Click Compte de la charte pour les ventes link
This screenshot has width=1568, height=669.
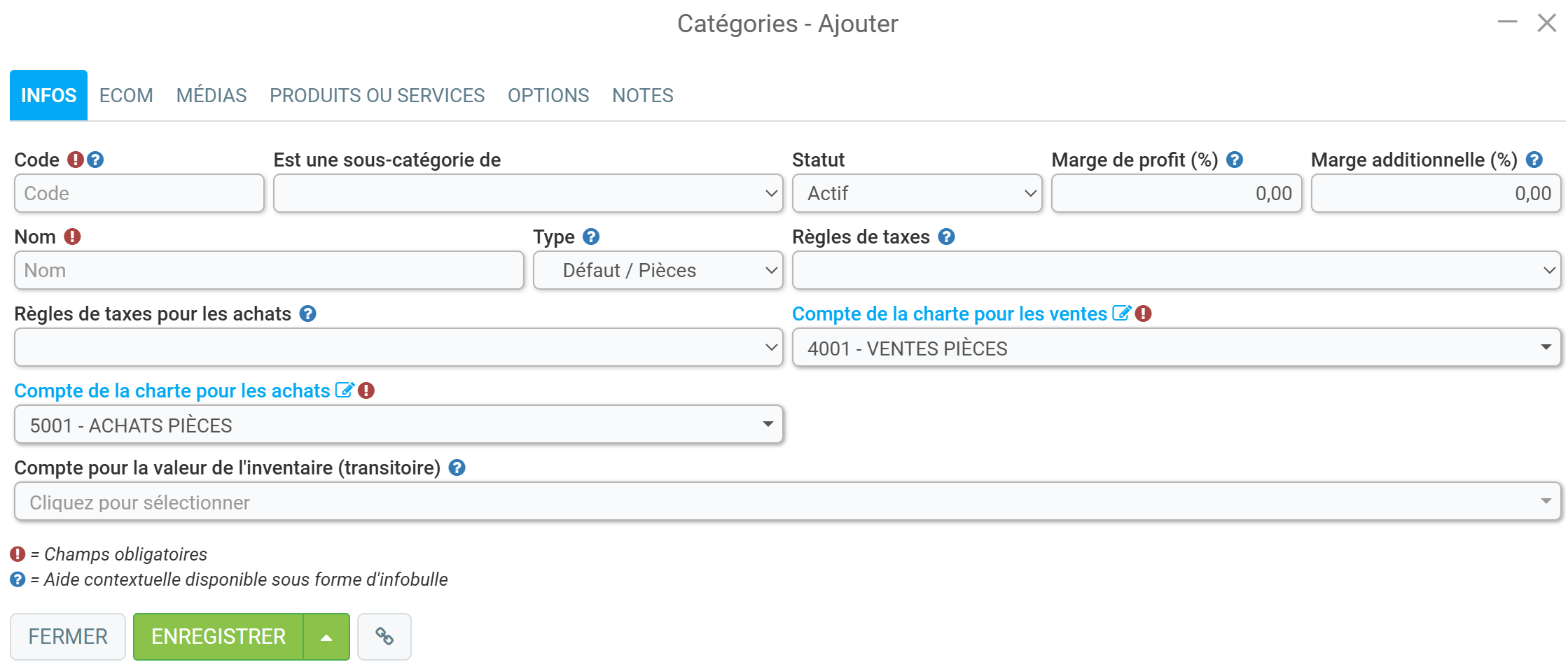950,314
